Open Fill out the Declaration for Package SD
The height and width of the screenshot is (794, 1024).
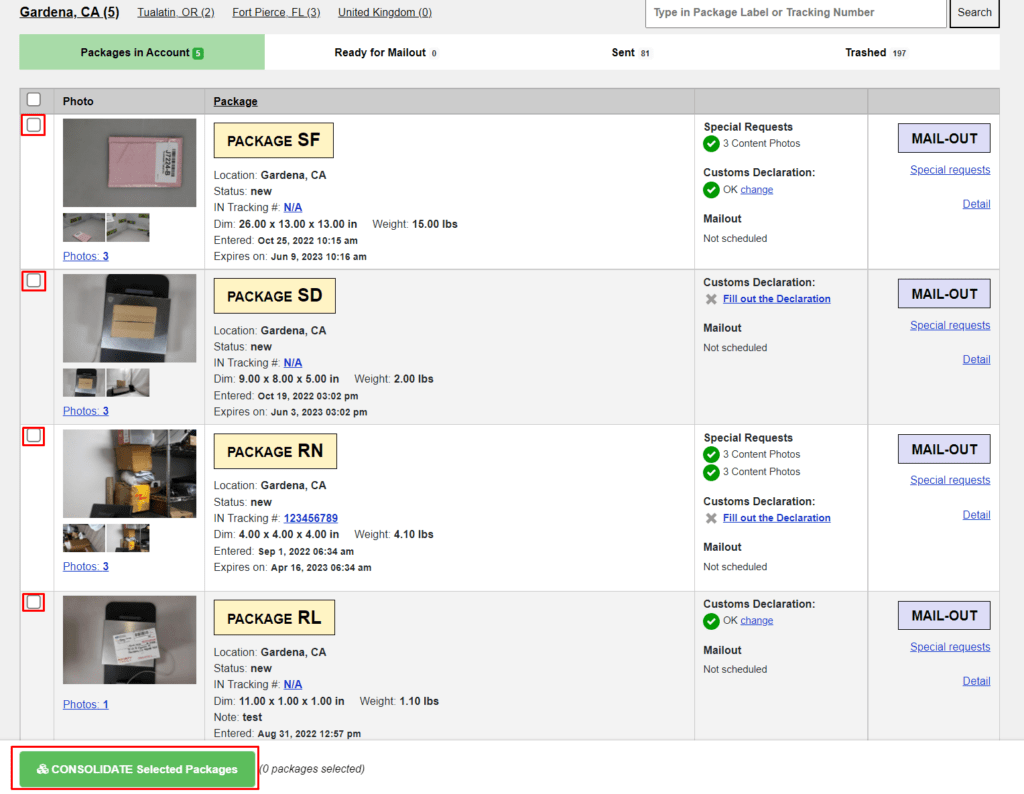click(x=776, y=298)
